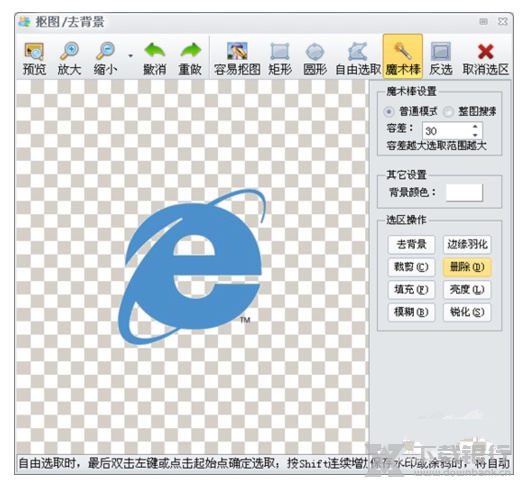529x485 pixels.
Task: Cancel selection with 取消选区 red X
Action: [x=485, y=59]
